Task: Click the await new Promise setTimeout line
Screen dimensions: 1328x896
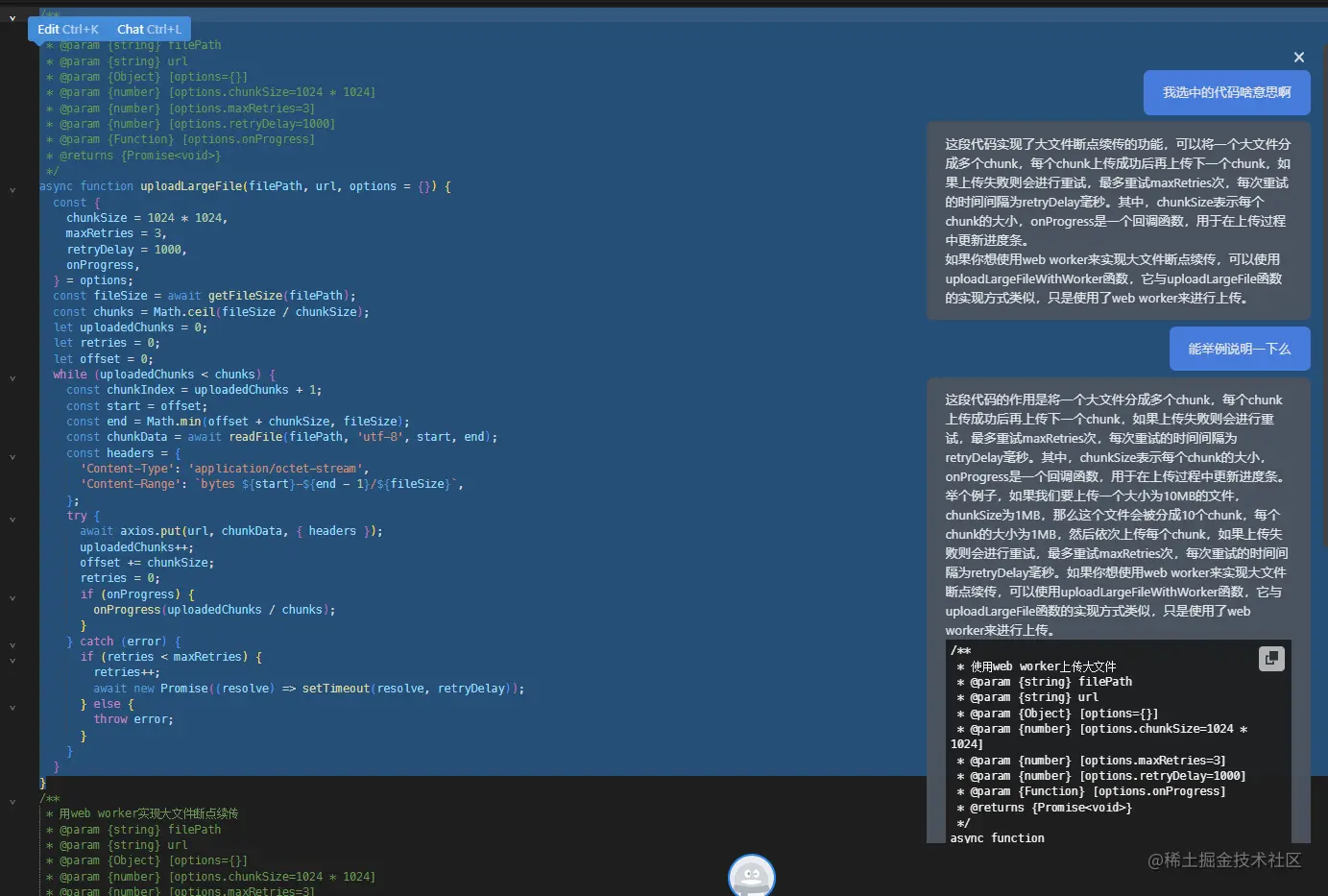Action: click(x=309, y=689)
